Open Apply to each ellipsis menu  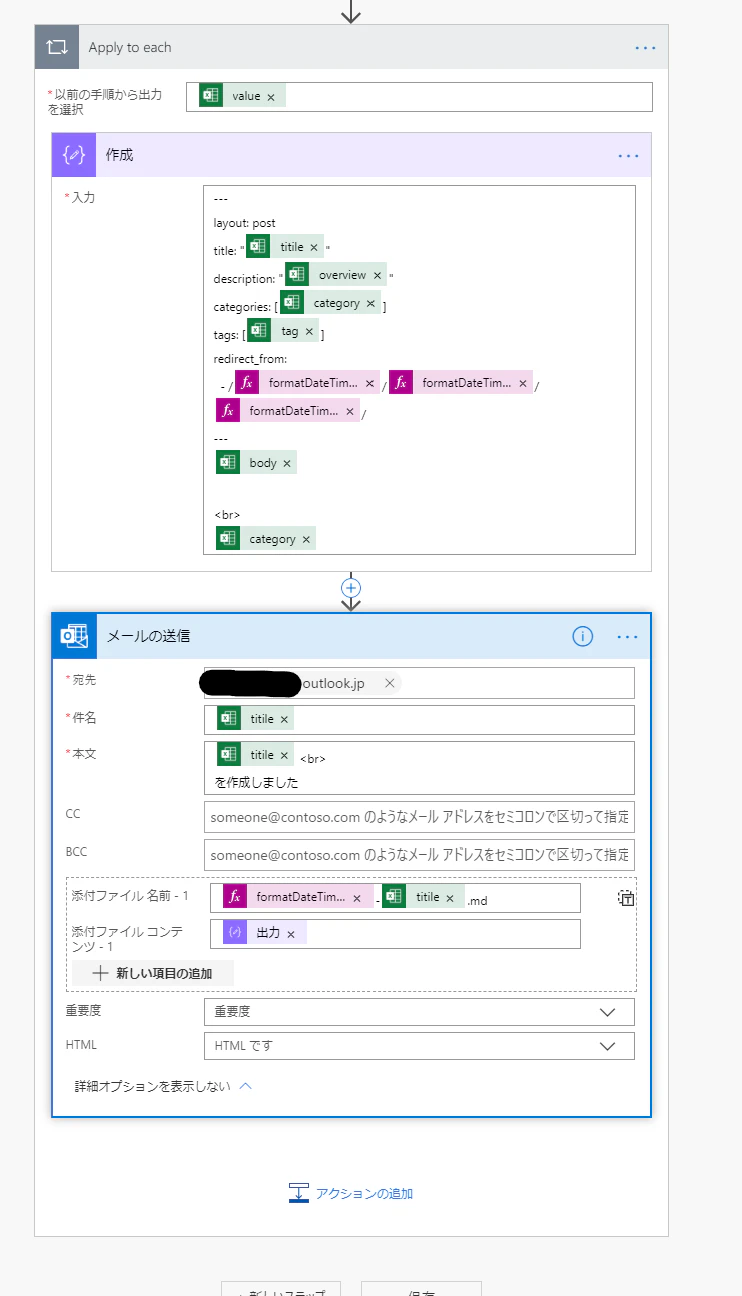(645, 48)
